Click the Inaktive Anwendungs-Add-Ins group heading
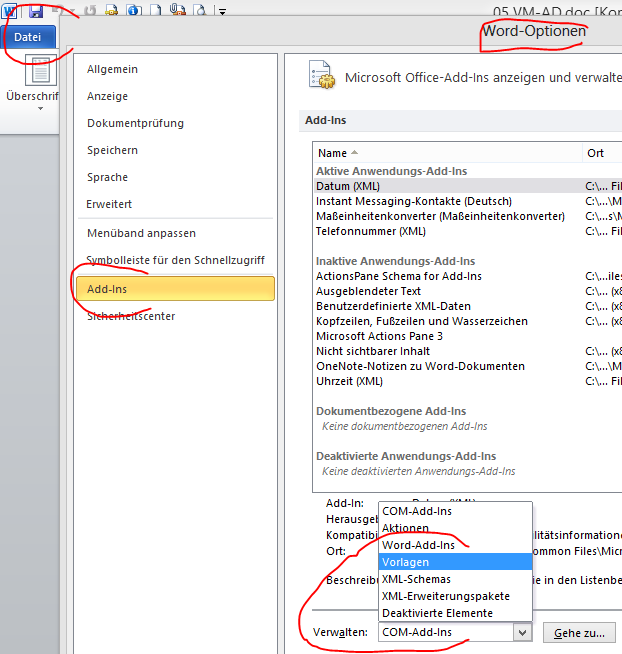The width and height of the screenshot is (622, 654). coord(395,261)
